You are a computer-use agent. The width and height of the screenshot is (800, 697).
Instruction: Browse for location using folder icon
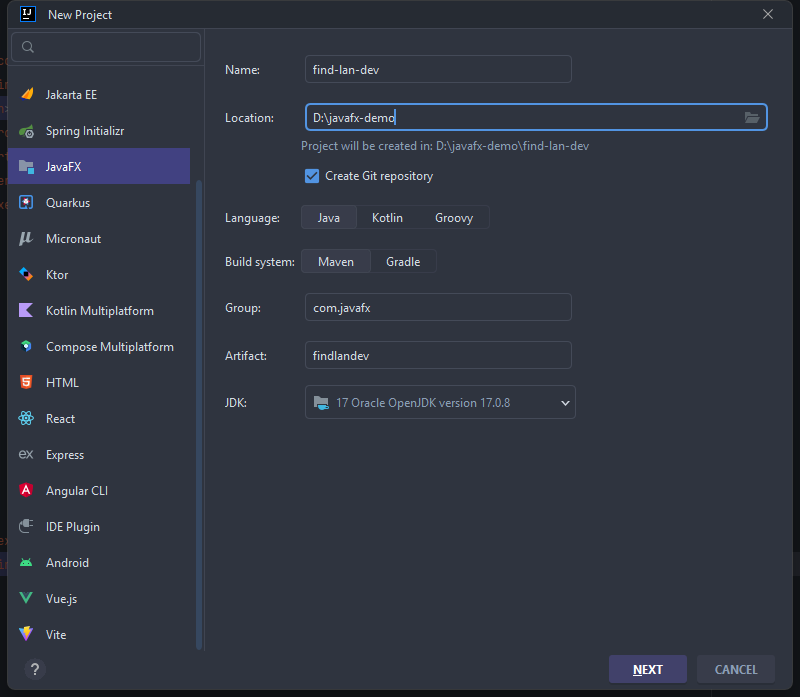[752, 118]
